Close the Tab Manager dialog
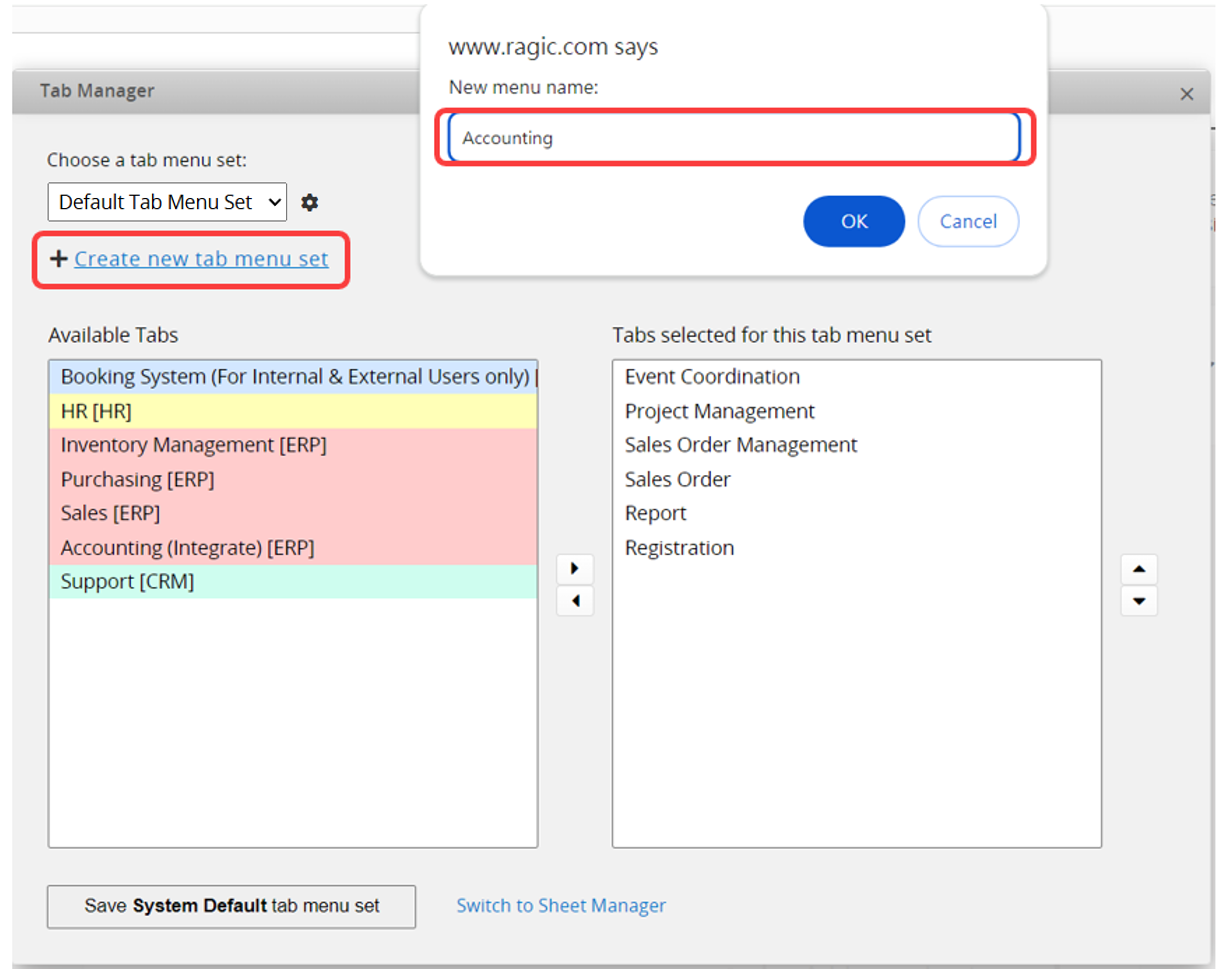The image size is (1217, 969). 1186,94
